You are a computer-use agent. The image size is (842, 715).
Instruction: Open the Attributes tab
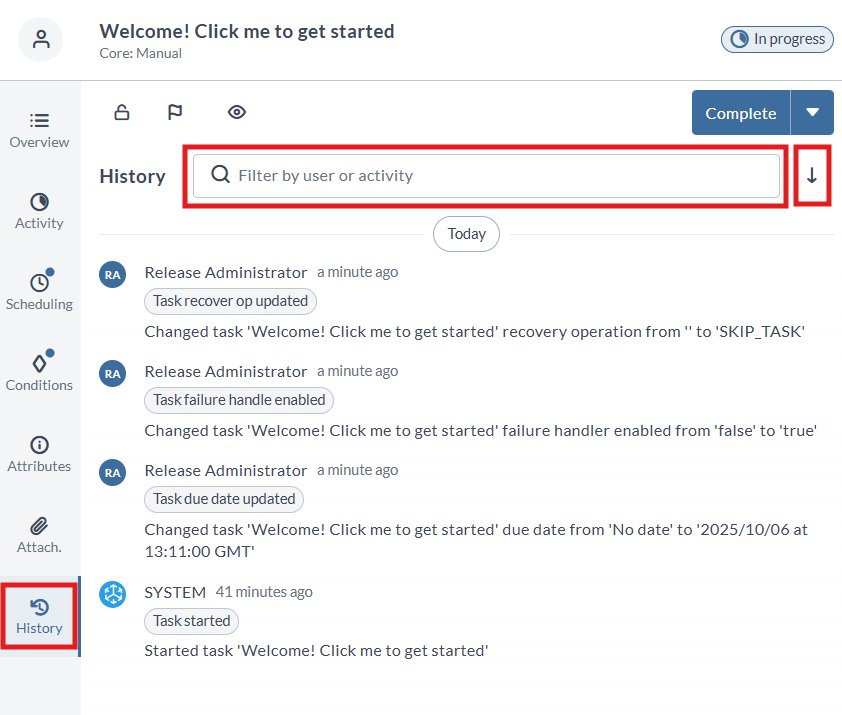(39, 454)
